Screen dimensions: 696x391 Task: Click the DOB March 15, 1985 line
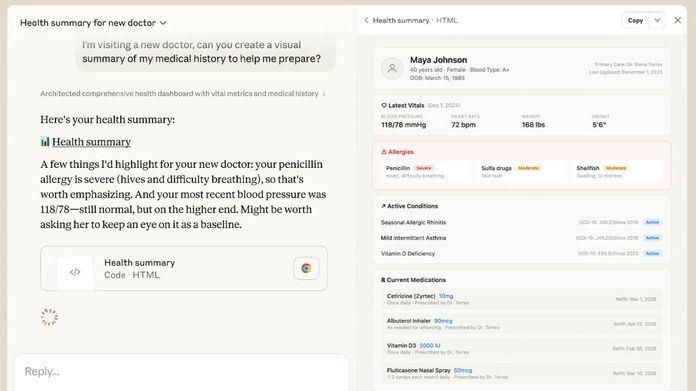tap(437, 78)
